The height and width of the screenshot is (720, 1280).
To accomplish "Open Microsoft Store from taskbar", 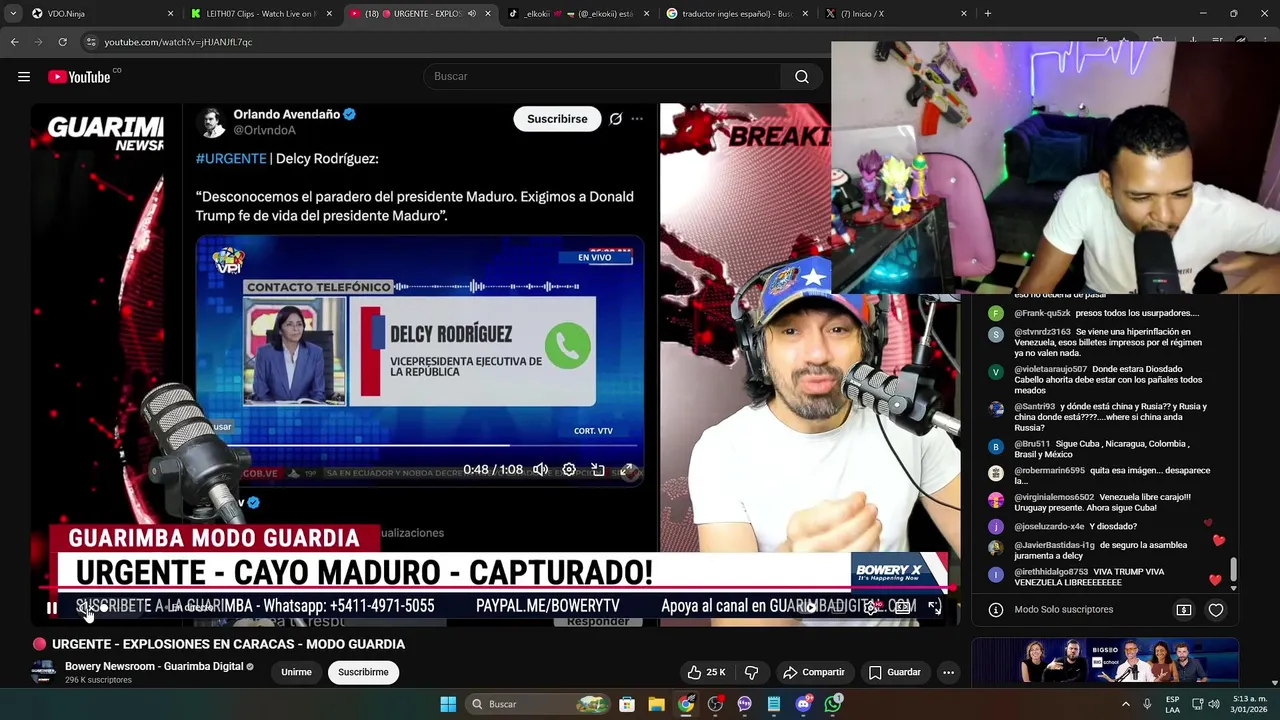I will [627, 704].
